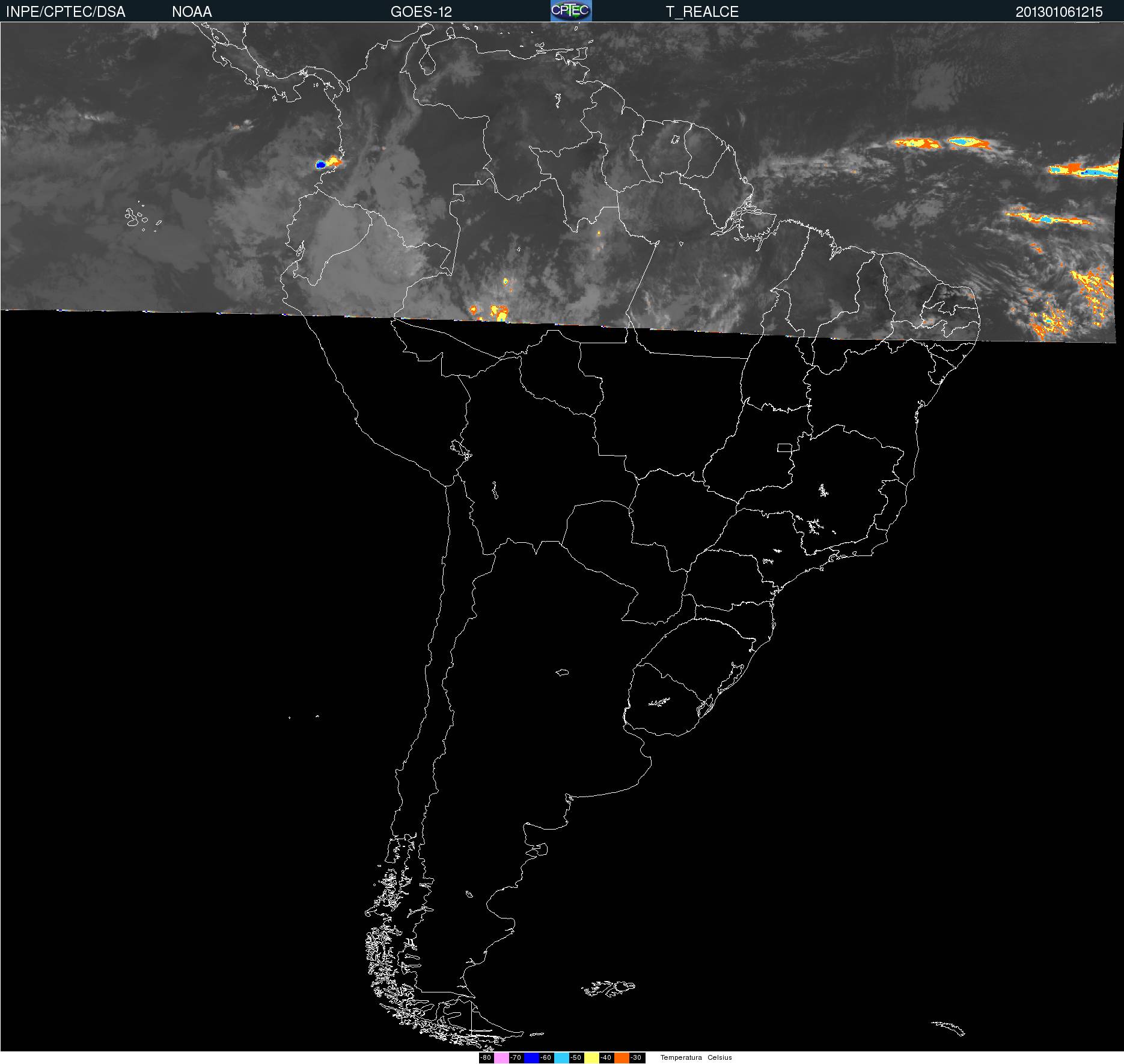Click the -80 legend value
The width and height of the screenshot is (1124, 1064).
(x=486, y=1058)
